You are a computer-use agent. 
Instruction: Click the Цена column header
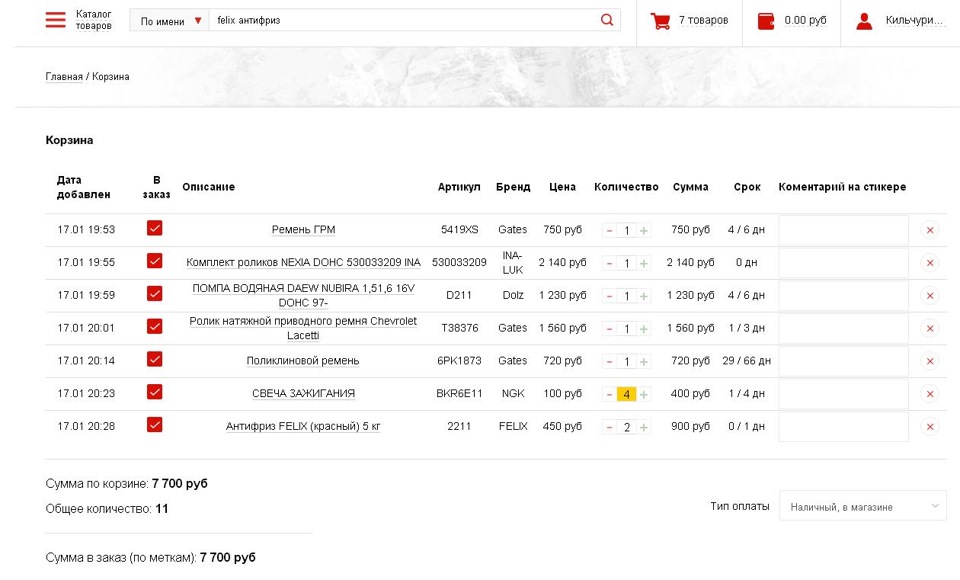(562, 187)
